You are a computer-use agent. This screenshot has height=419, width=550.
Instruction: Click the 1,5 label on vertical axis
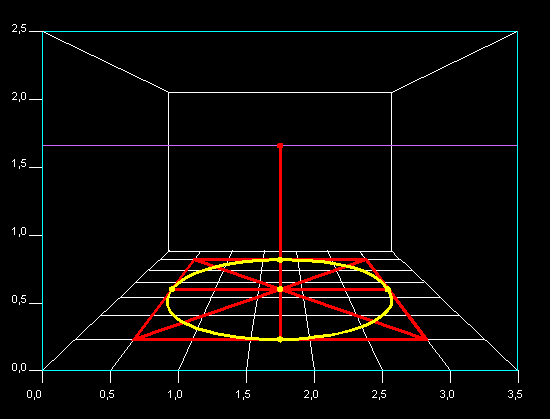click(19, 164)
